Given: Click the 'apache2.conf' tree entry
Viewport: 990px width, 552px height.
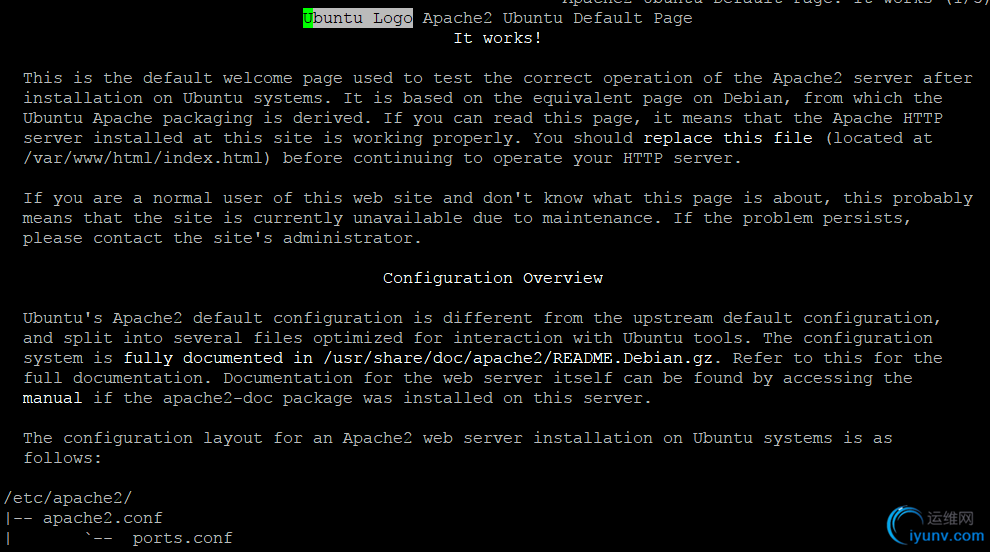Looking at the screenshot, I should 103,519.
